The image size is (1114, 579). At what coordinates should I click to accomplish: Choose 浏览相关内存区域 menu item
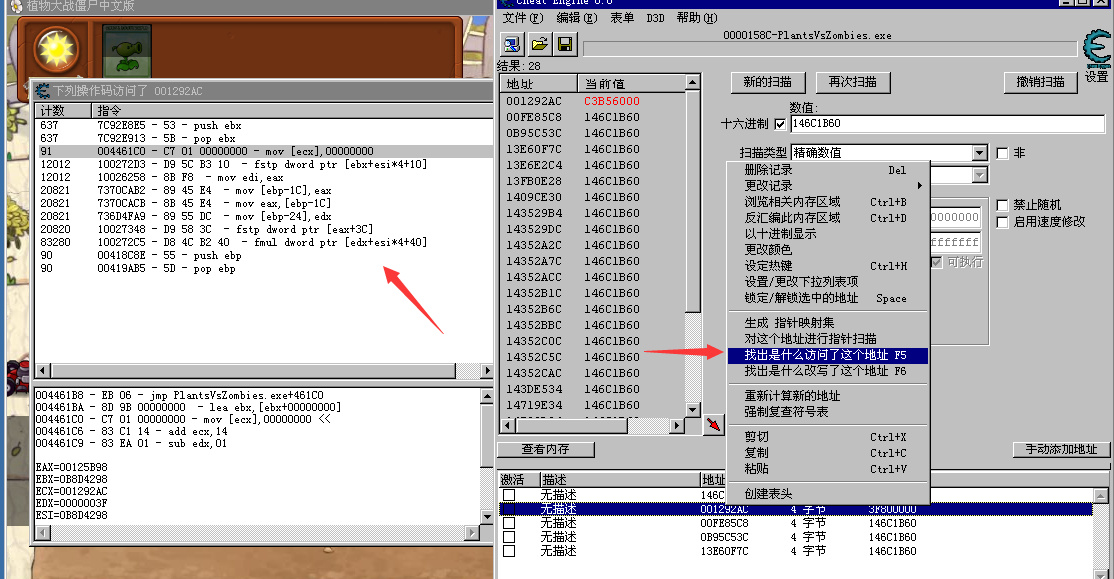tap(828, 202)
